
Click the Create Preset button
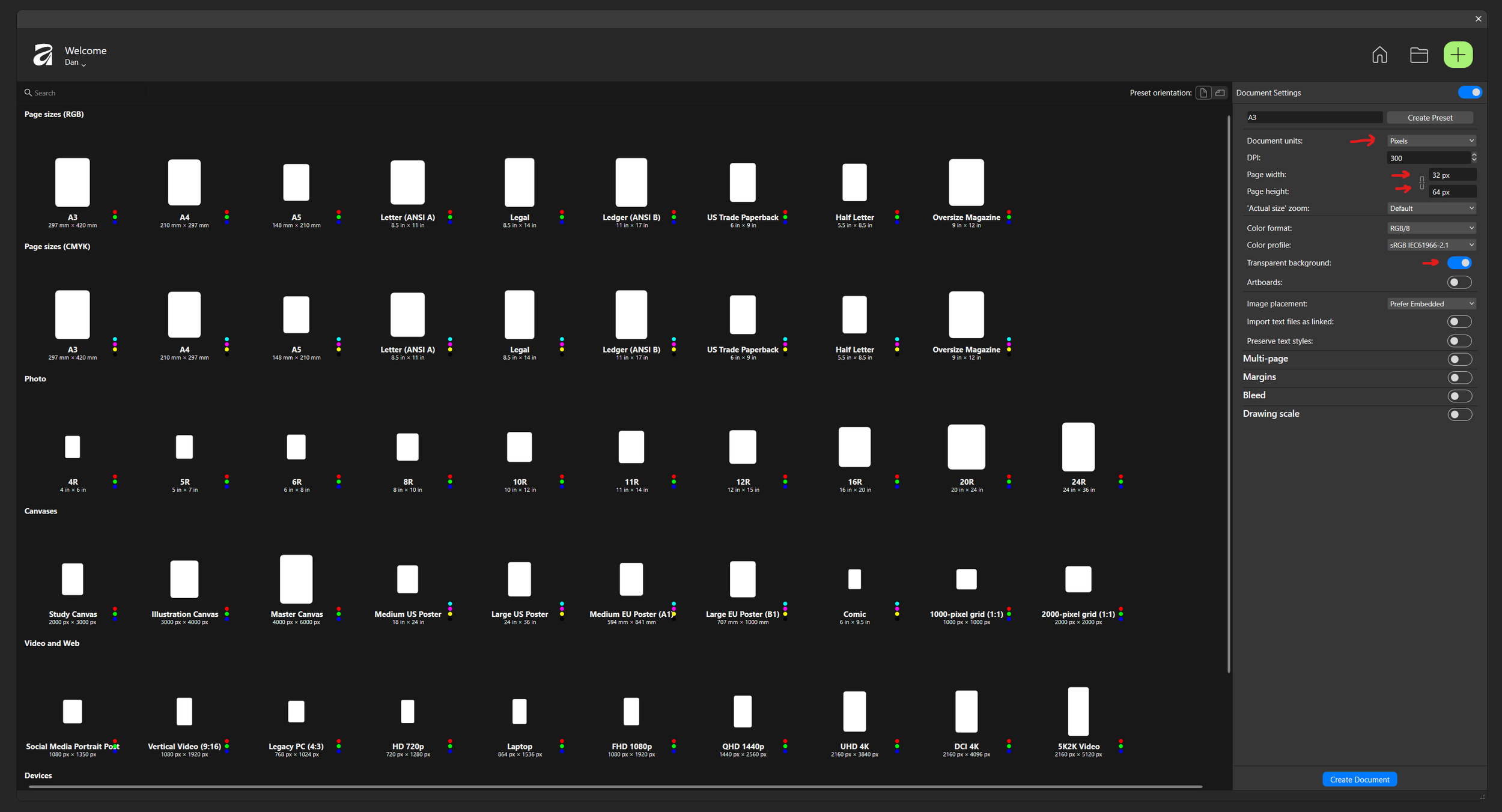tap(1429, 118)
